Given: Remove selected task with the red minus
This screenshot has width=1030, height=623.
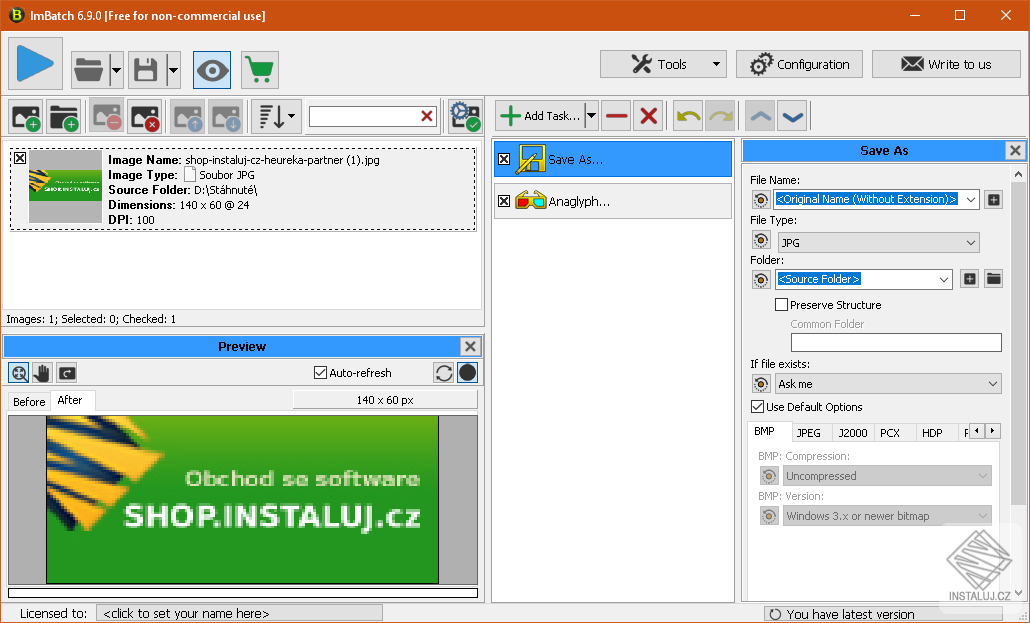Looking at the screenshot, I should [616, 116].
